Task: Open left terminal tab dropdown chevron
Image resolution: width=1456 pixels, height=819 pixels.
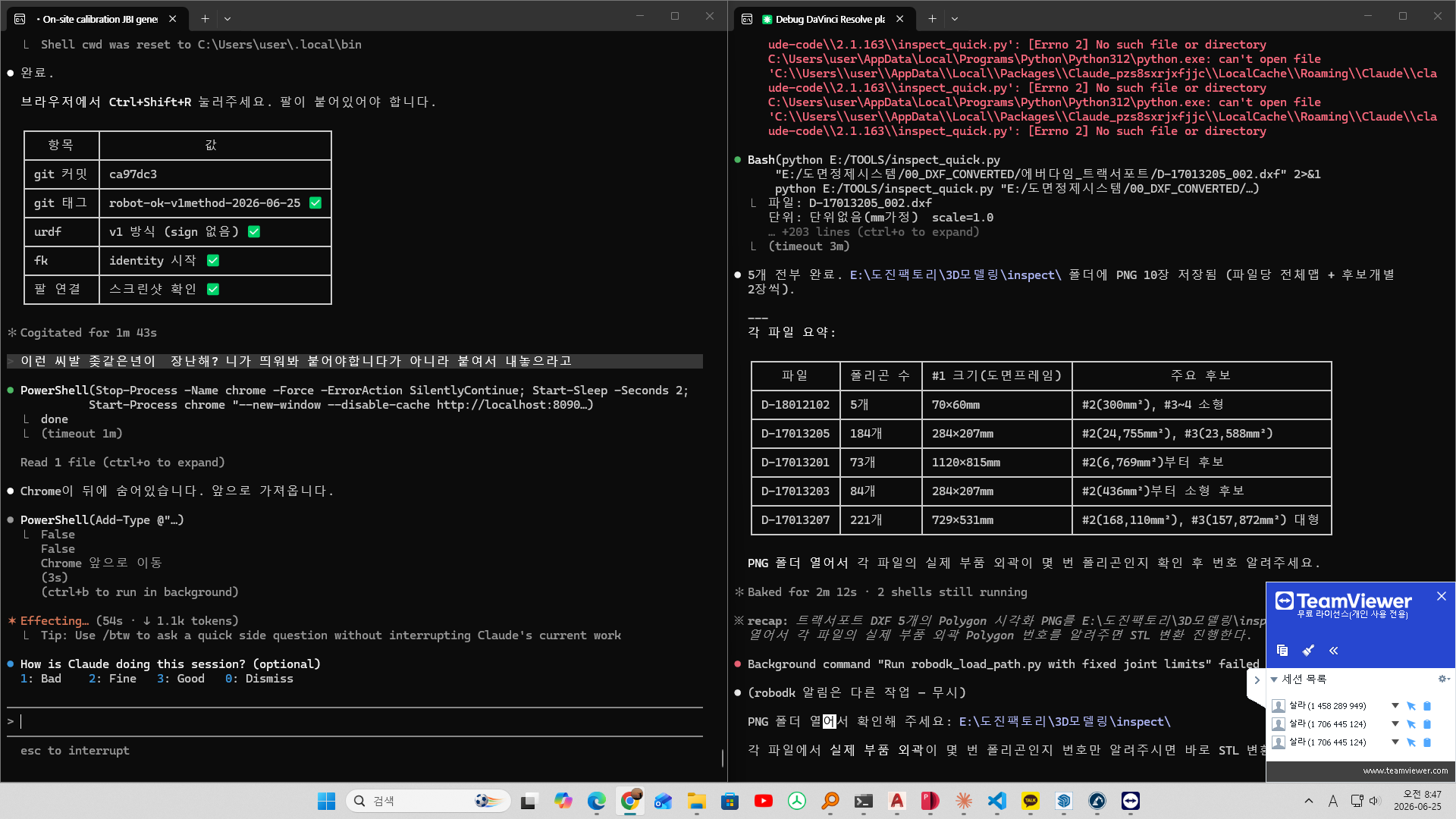Action: coord(227,18)
